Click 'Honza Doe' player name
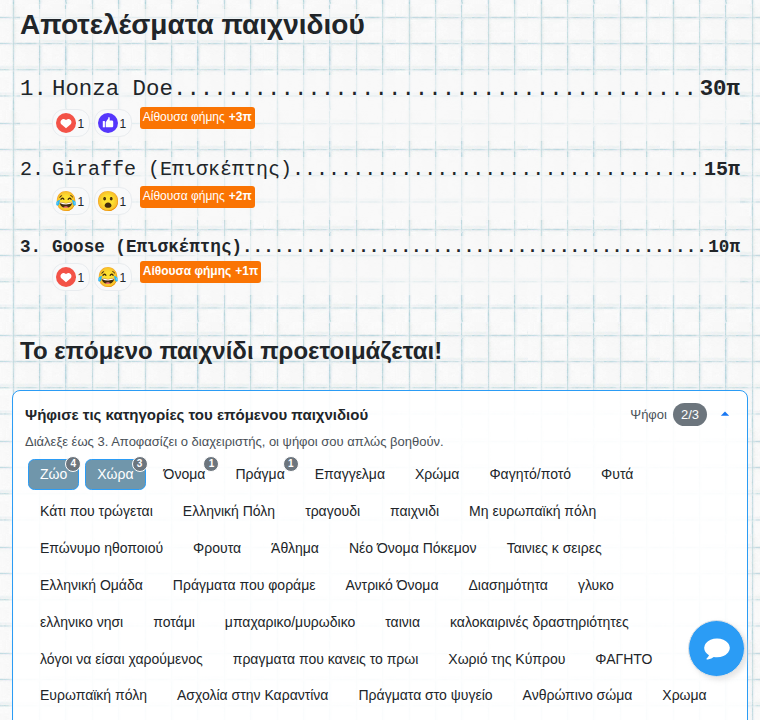760x720 pixels. (x=112, y=88)
